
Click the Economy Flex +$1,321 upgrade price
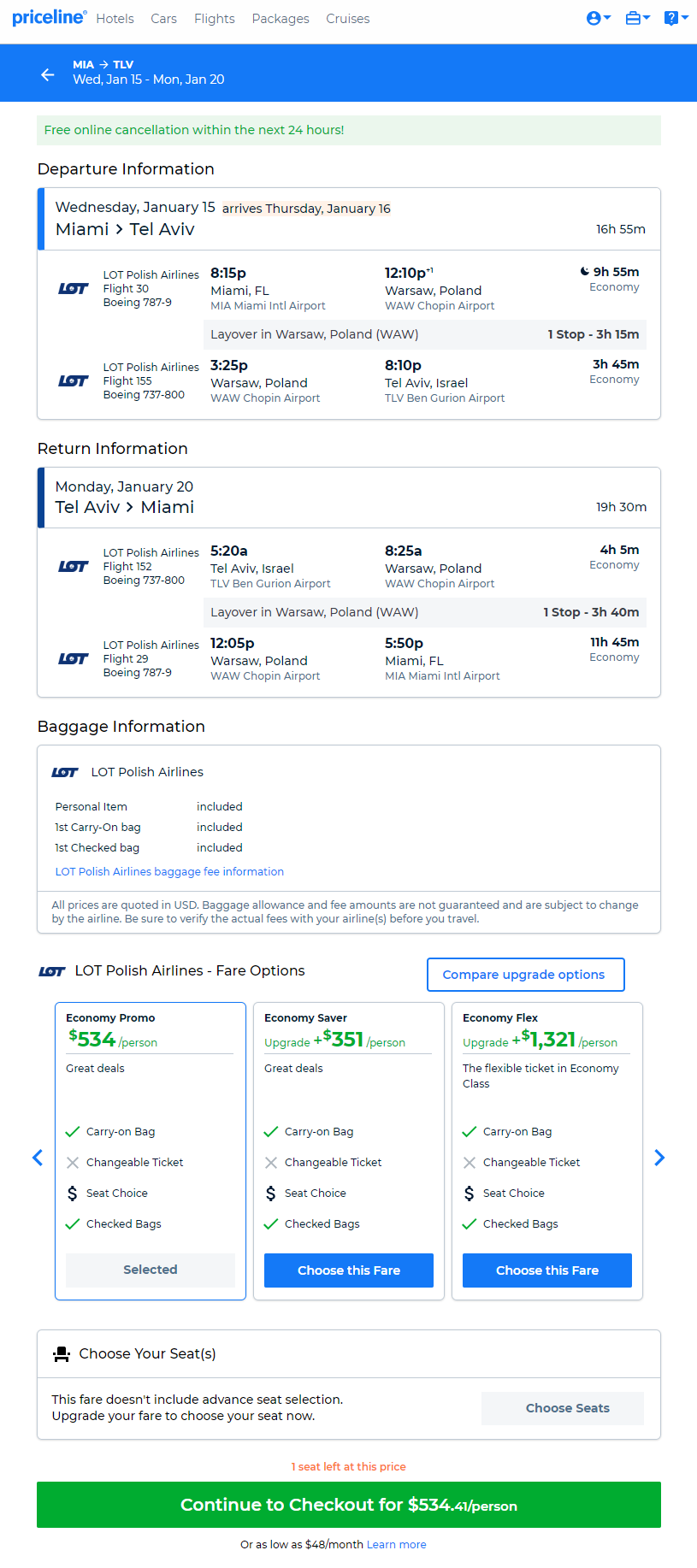(x=544, y=1039)
